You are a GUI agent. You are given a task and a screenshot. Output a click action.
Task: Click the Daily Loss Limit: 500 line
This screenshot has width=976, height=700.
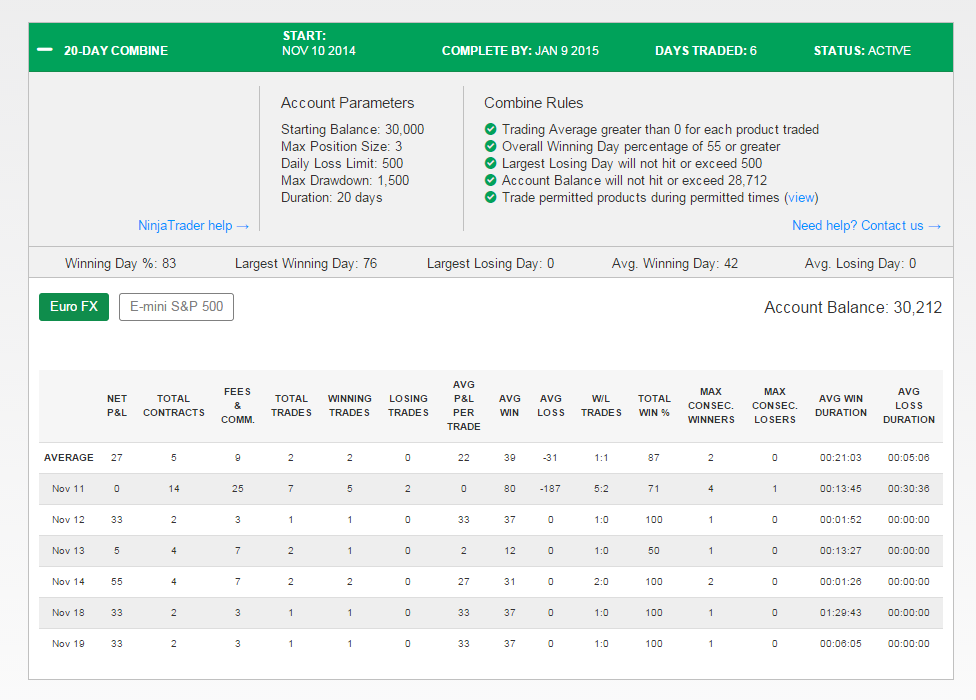coord(342,163)
